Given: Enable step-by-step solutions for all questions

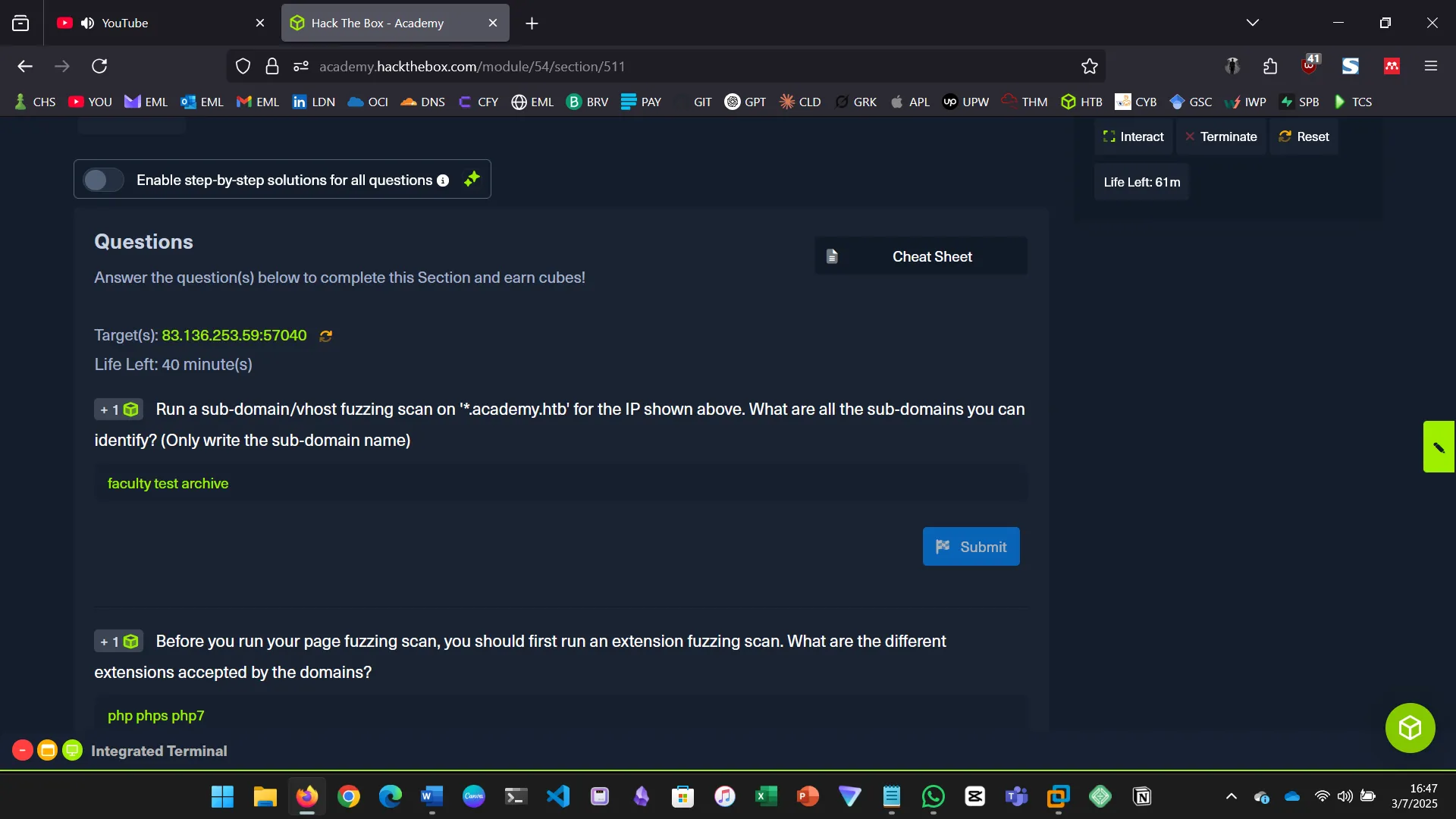Looking at the screenshot, I should pyautogui.click(x=103, y=180).
